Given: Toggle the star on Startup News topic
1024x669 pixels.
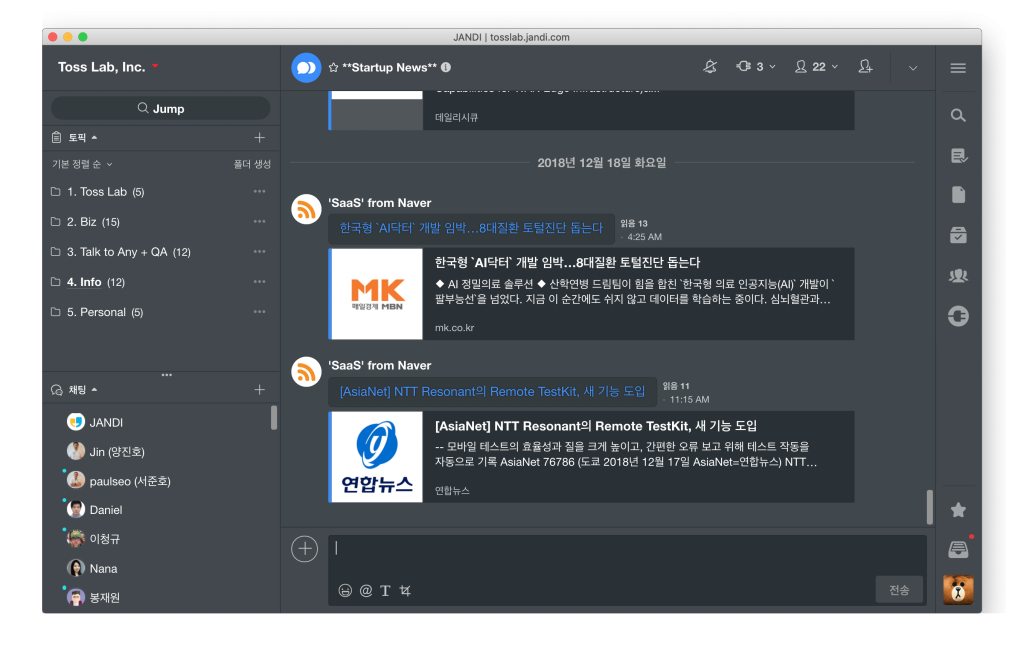Looking at the screenshot, I should pyautogui.click(x=333, y=67).
